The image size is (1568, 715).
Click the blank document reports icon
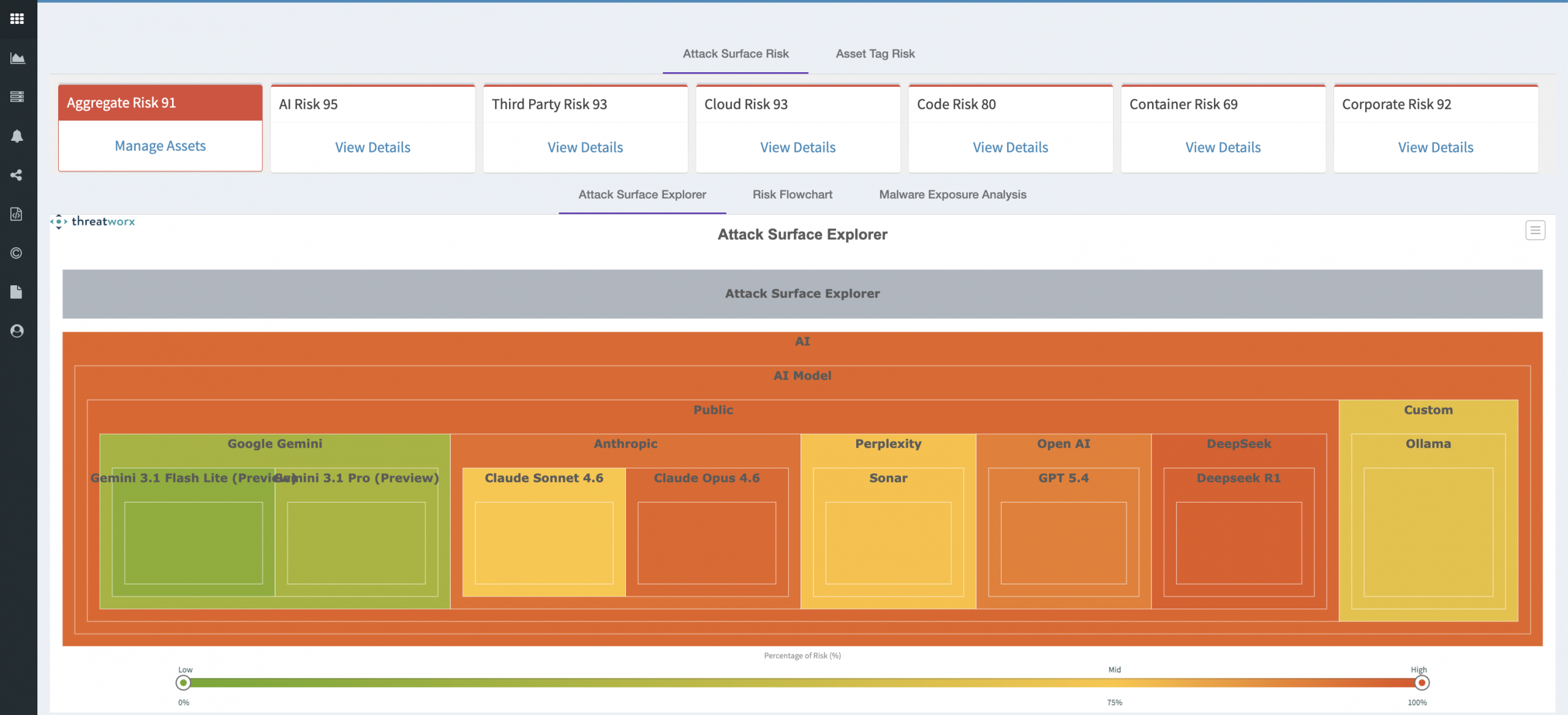coord(17,292)
